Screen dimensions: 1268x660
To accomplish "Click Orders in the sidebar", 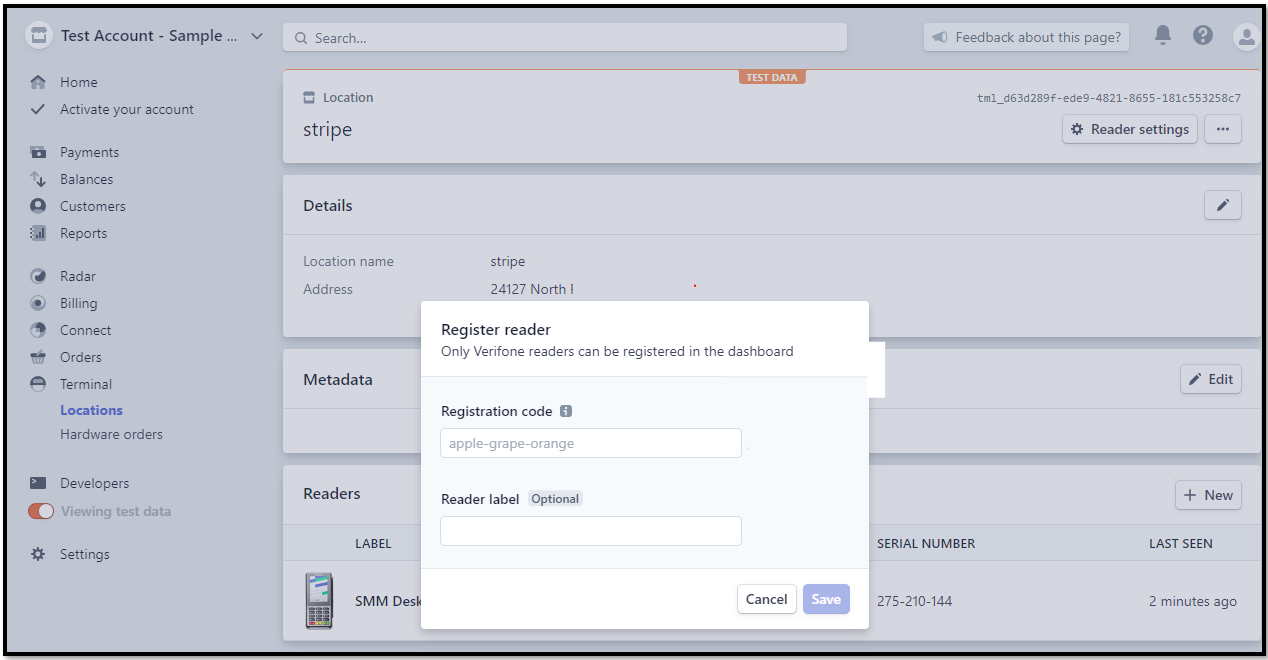I will coord(81,357).
